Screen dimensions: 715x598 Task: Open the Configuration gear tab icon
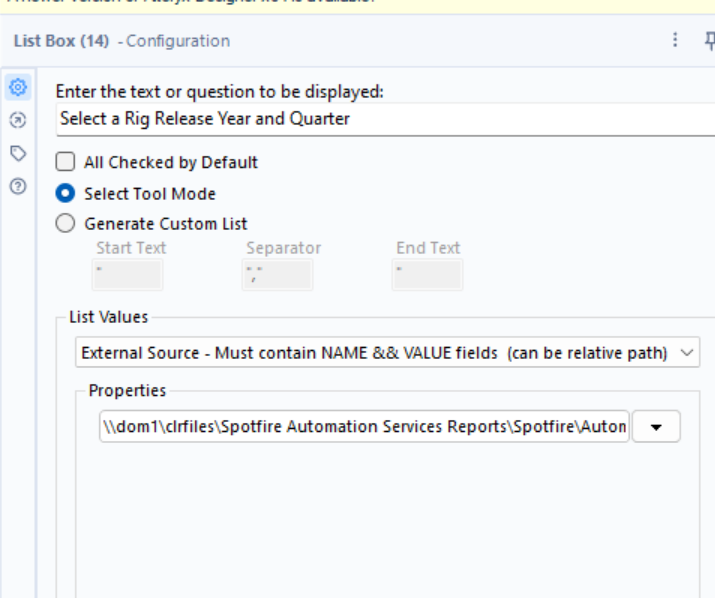click(x=18, y=87)
